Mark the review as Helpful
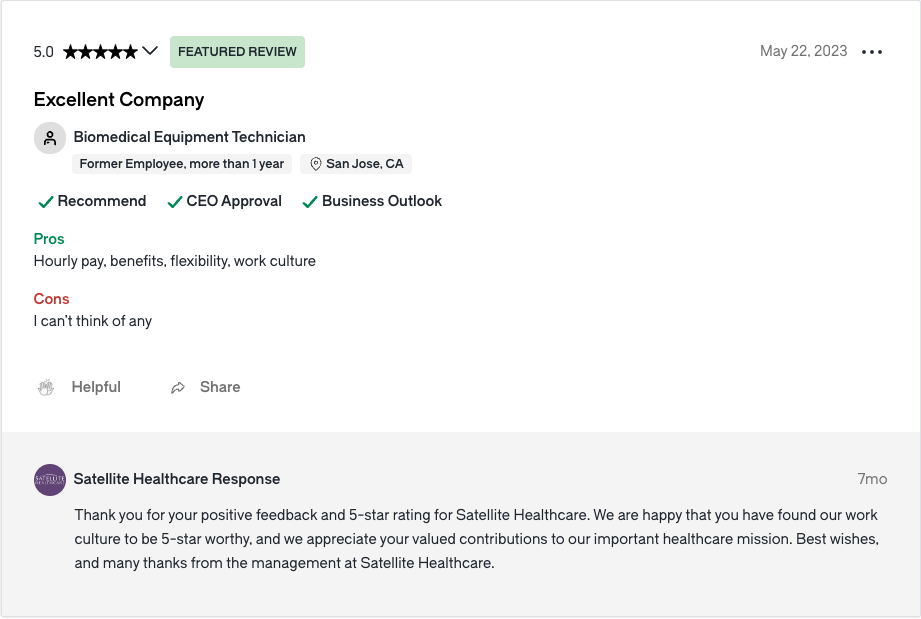 point(96,387)
